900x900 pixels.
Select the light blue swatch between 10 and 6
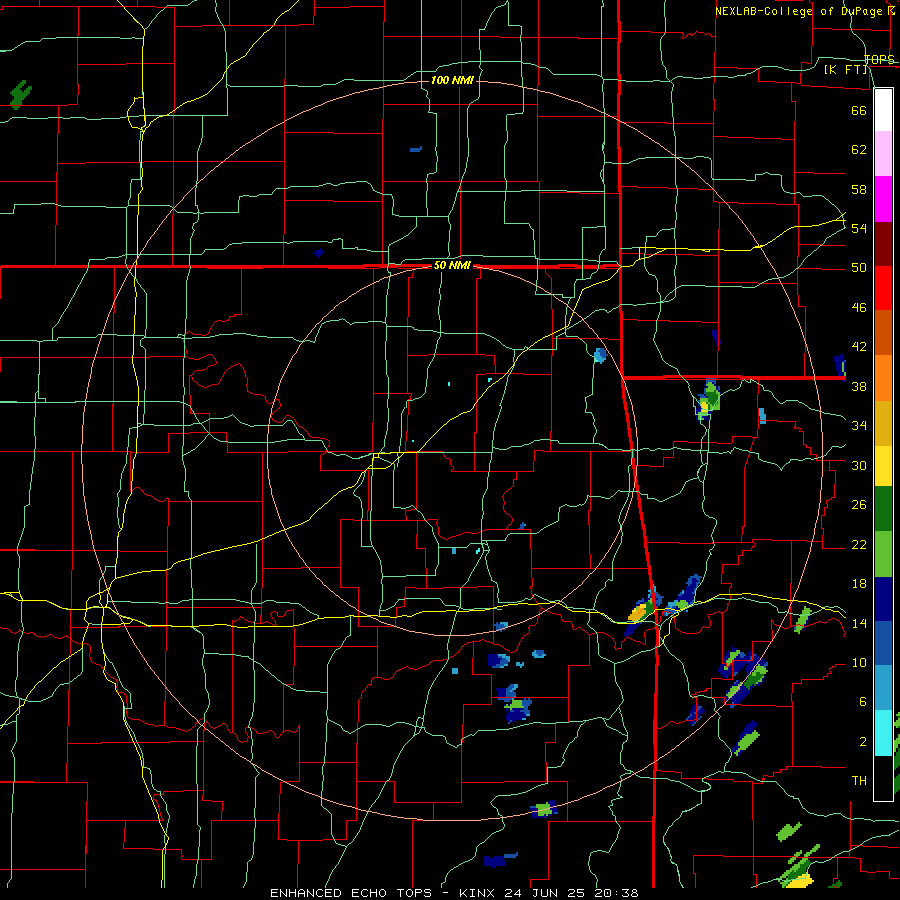click(x=883, y=688)
